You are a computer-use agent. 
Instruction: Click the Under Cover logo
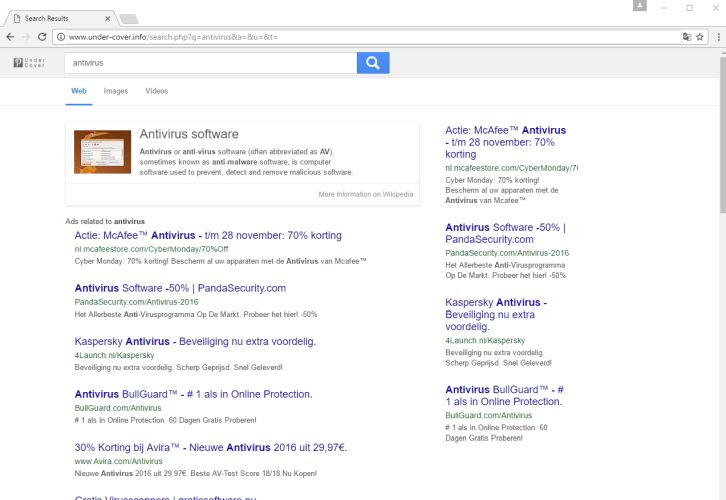point(29,62)
